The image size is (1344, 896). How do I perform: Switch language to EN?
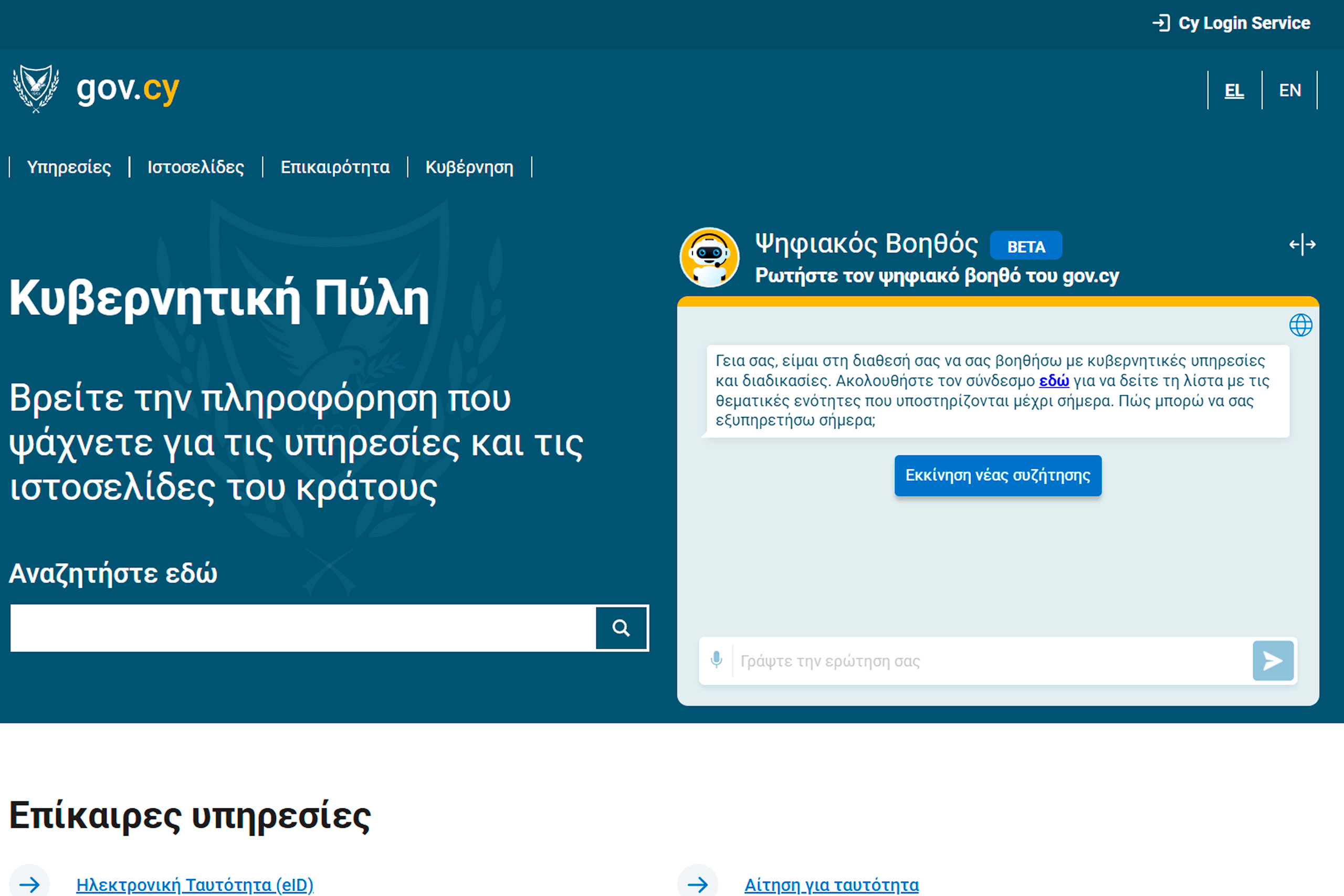[1290, 90]
